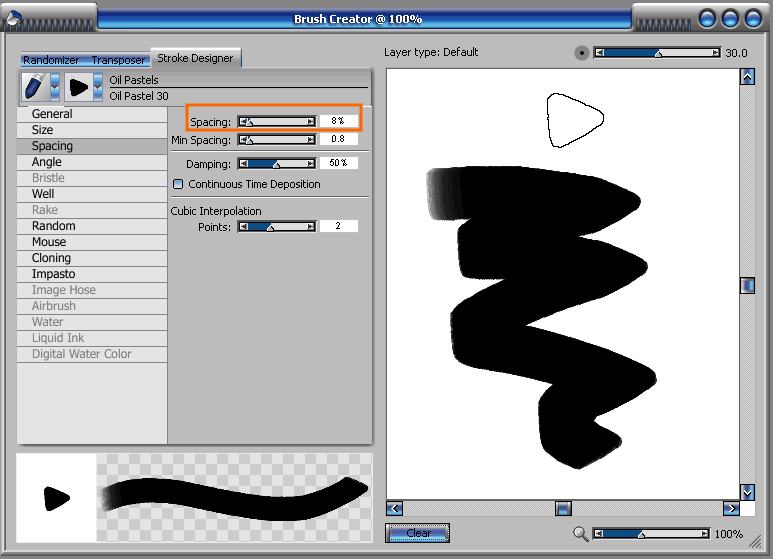The image size is (773, 559).
Task: Increase Points with right slider arrow
Action: [311, 227]
